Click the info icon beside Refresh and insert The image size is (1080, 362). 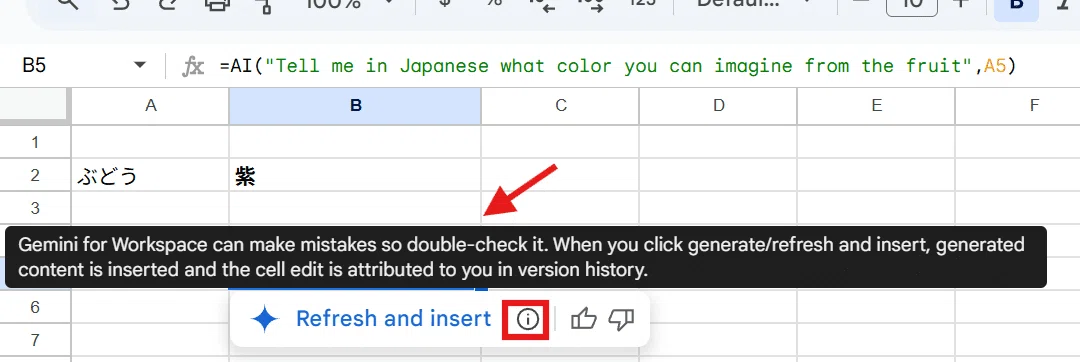coord(527,319)
